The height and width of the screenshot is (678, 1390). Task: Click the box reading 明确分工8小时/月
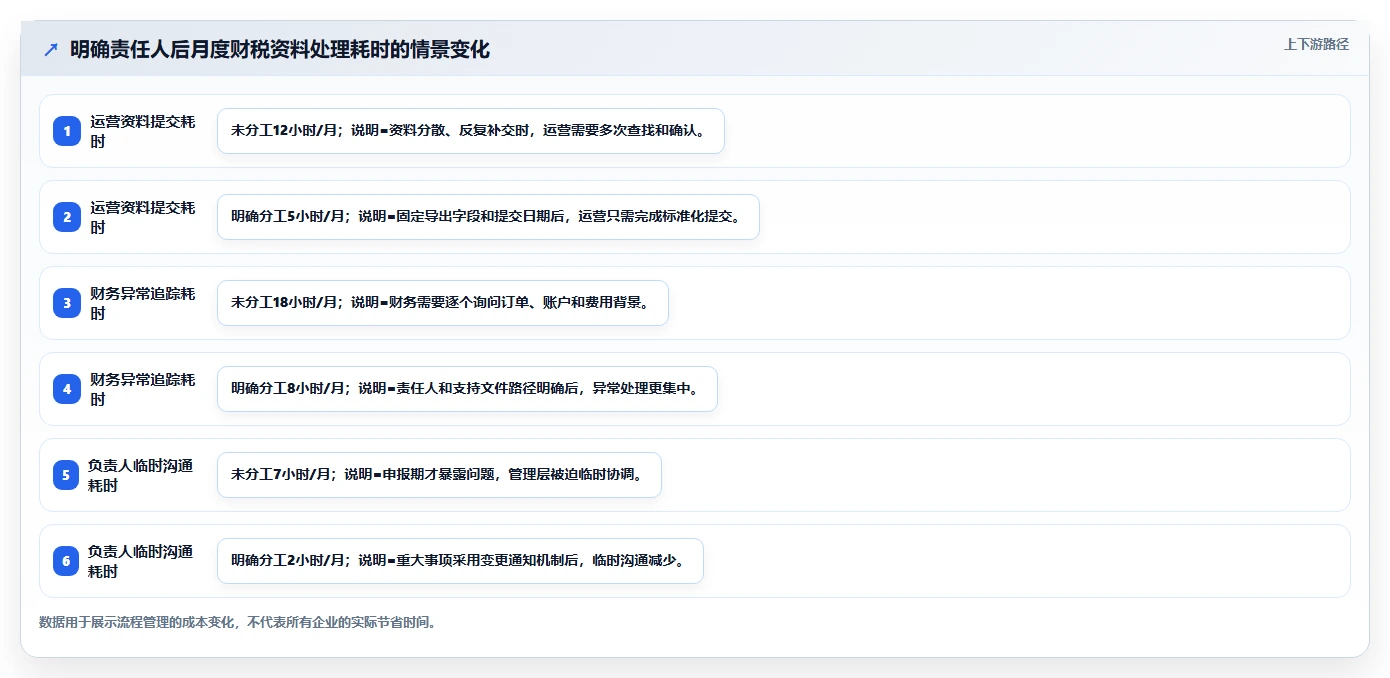tap(467, 389)
